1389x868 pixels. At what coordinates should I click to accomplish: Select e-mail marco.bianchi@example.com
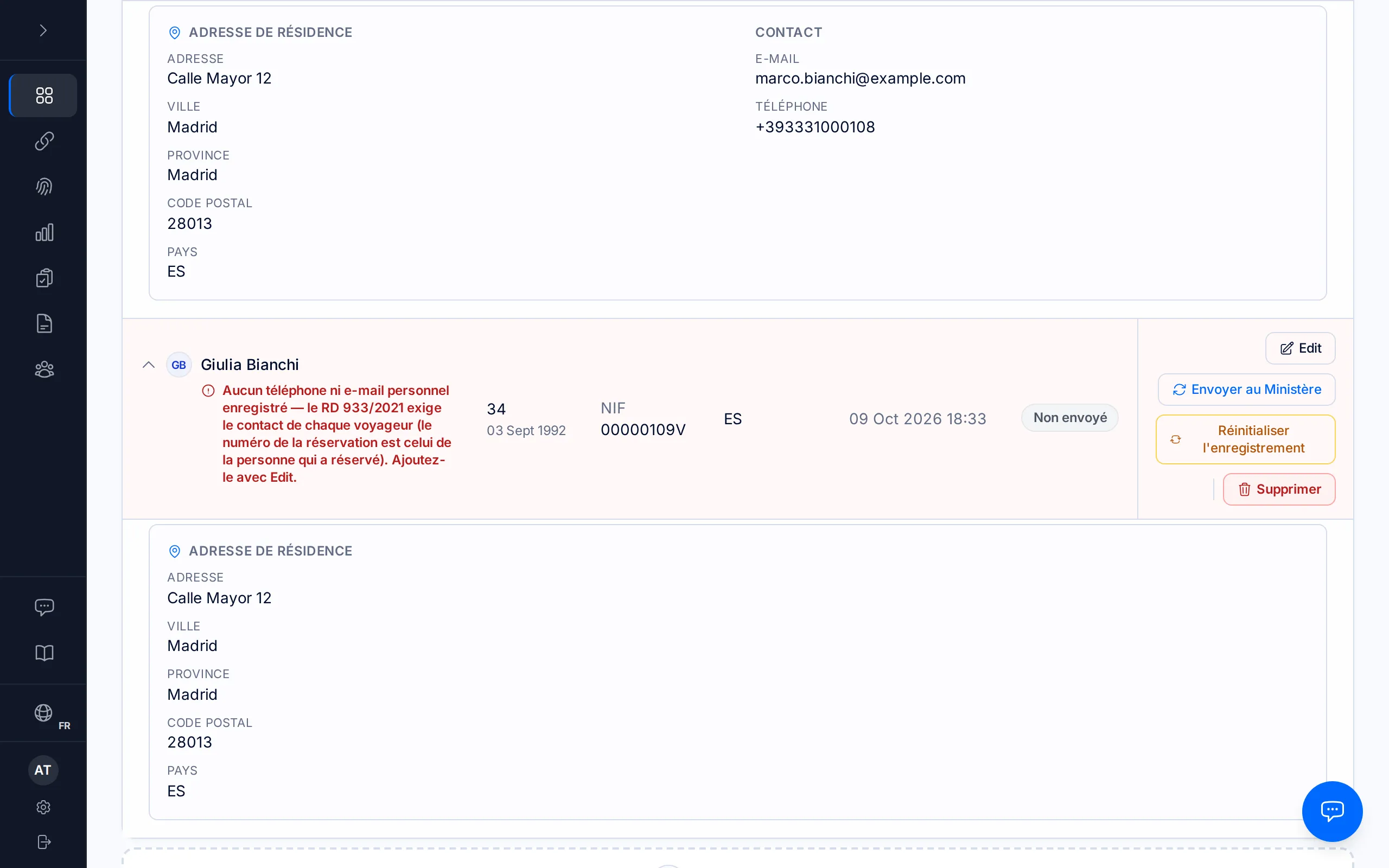click(x=860, y=78)
